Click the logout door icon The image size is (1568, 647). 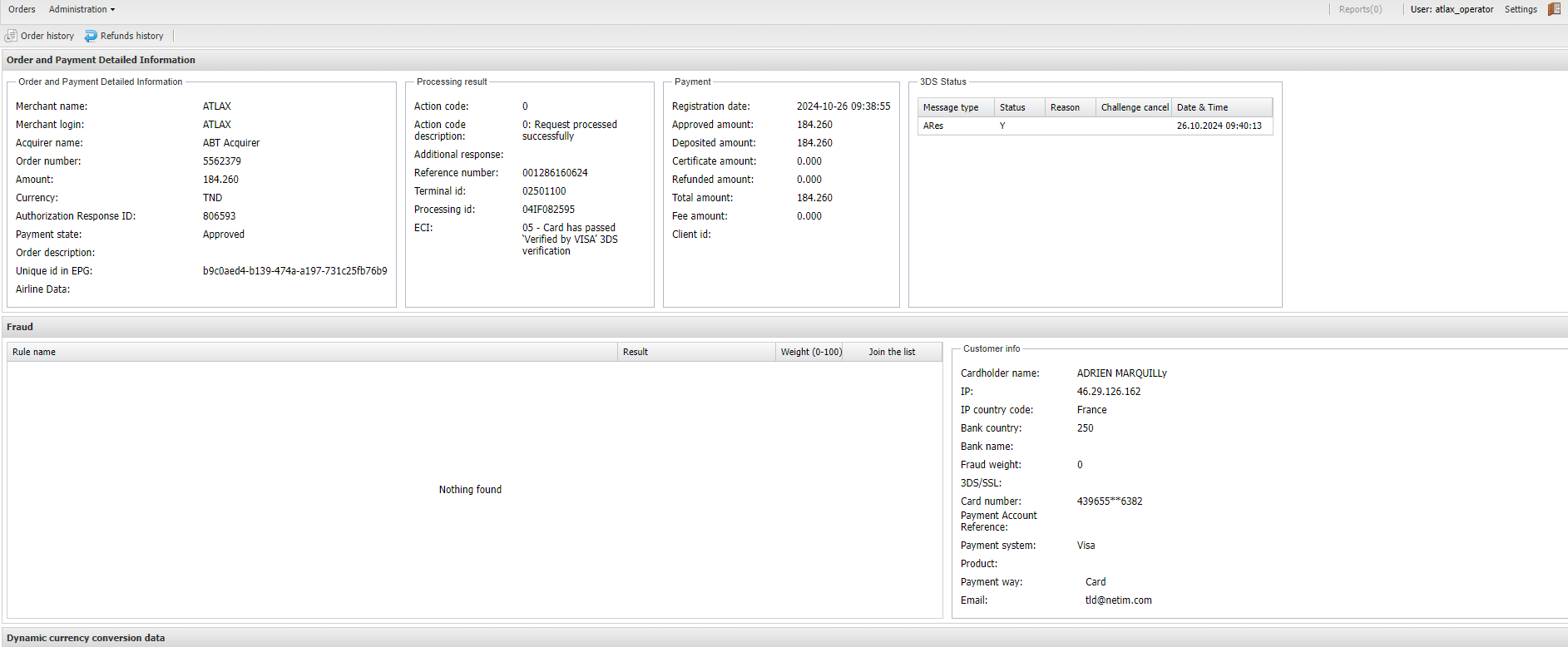click(x=1553, y=9)
